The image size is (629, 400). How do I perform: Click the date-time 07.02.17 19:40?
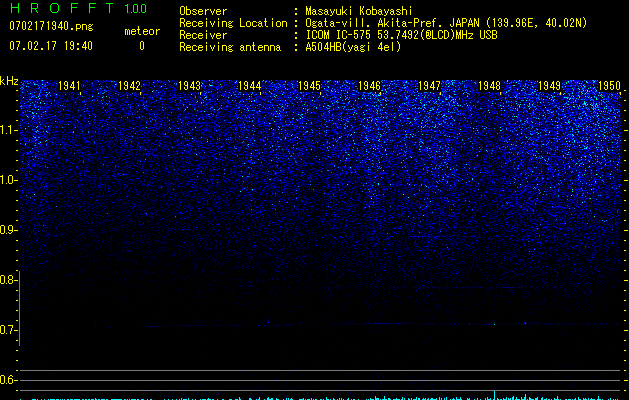click(x=51, y=46)
